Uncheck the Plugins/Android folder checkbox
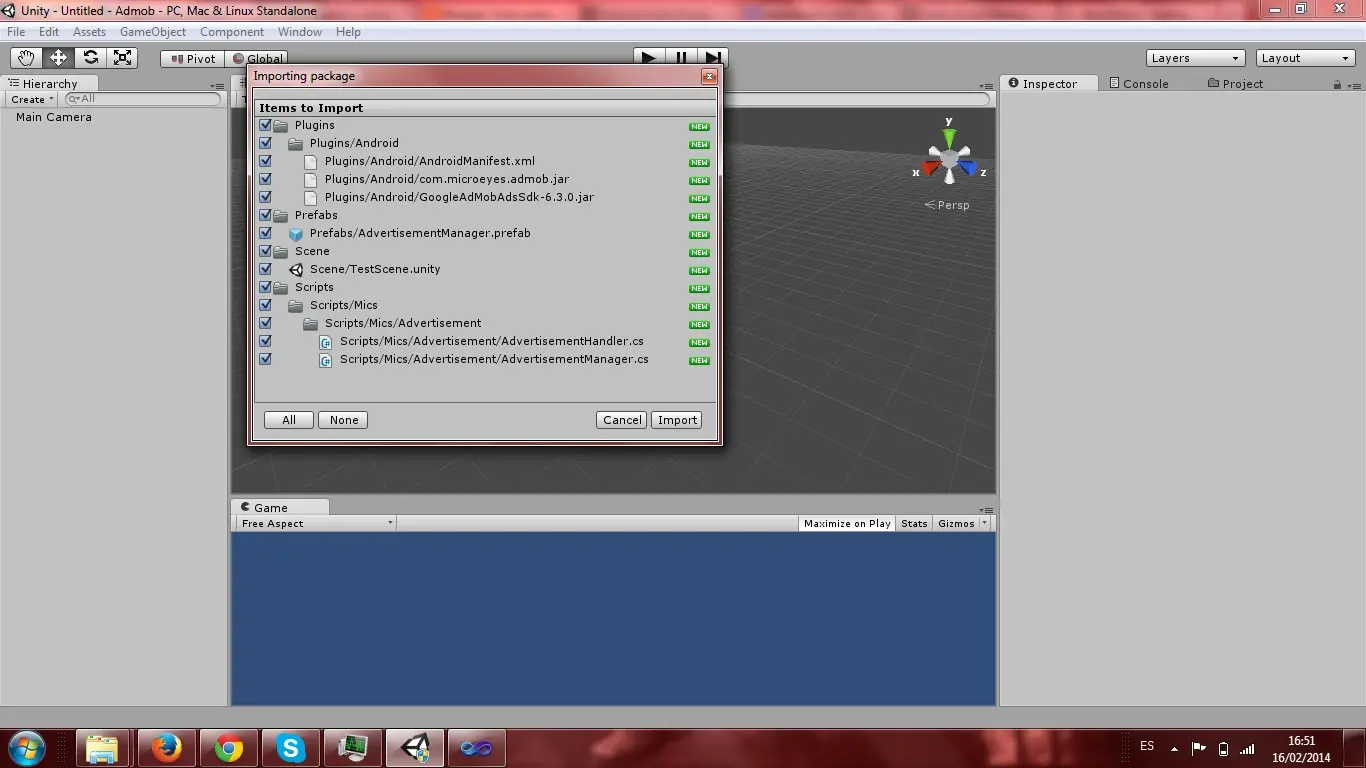The width and height of the screenshot is (1366, 768). (x=265, y=143)
